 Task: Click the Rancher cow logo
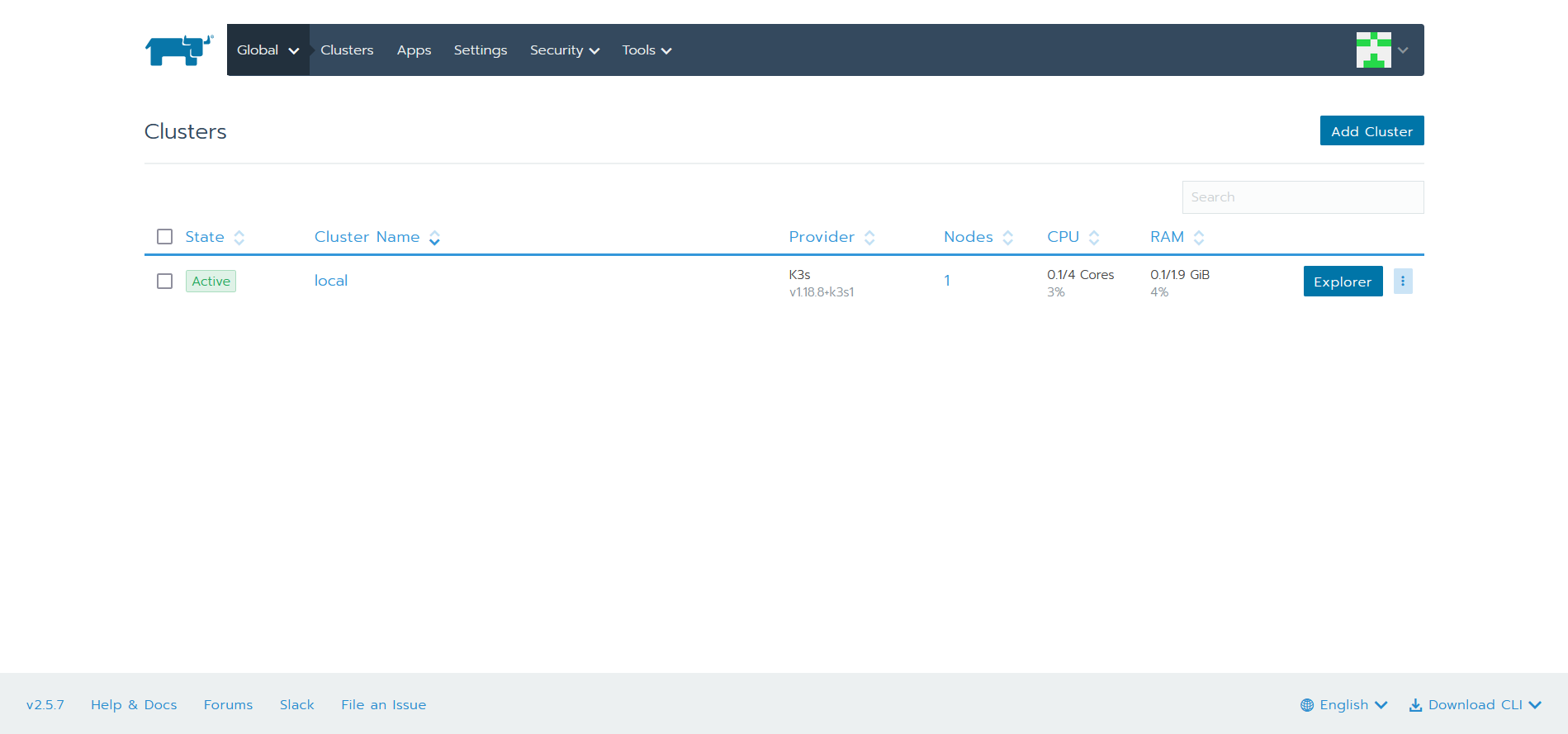click(x=179, y=50)
